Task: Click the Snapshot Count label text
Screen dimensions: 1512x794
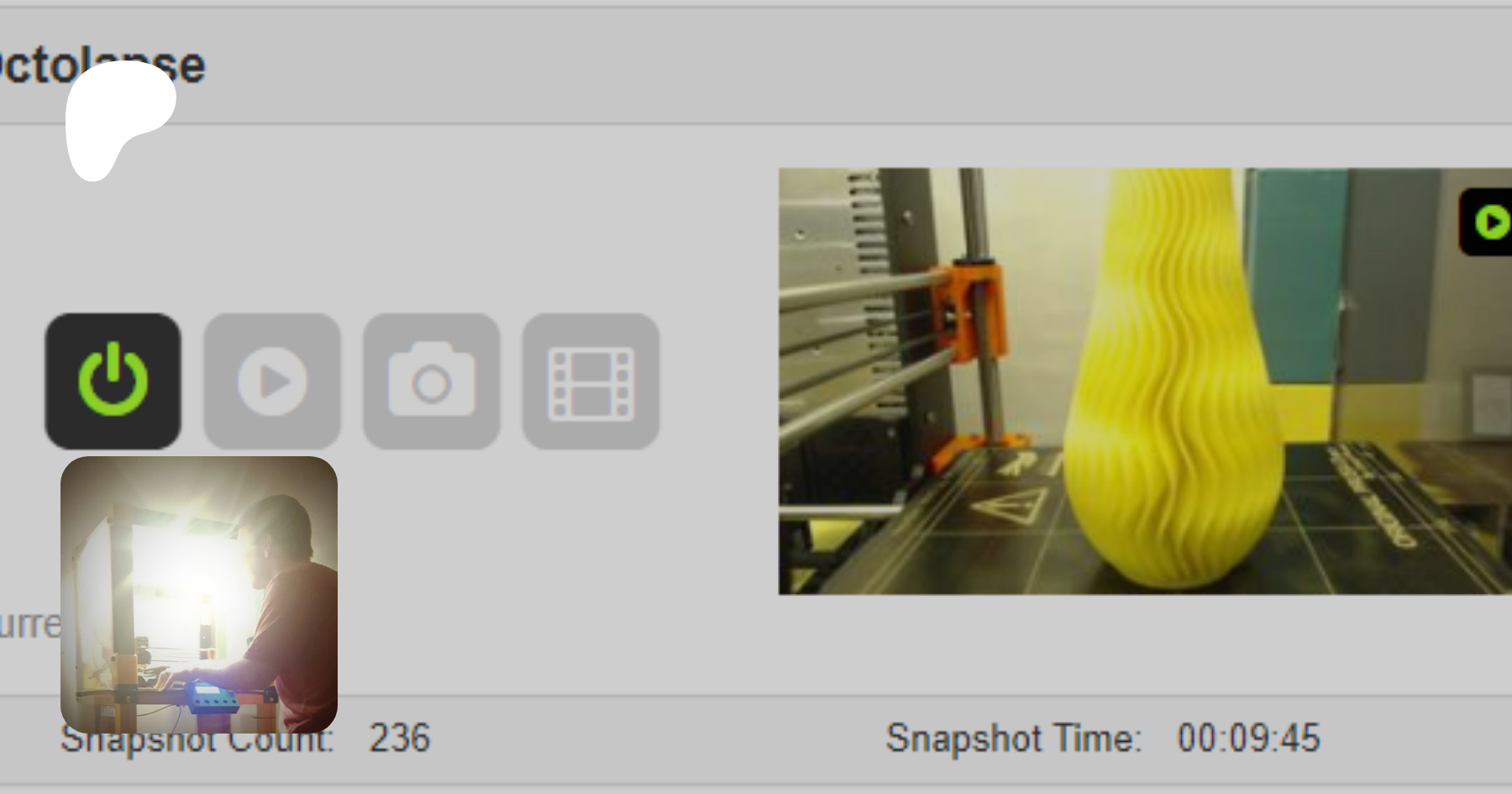Action: coord(197,741)
